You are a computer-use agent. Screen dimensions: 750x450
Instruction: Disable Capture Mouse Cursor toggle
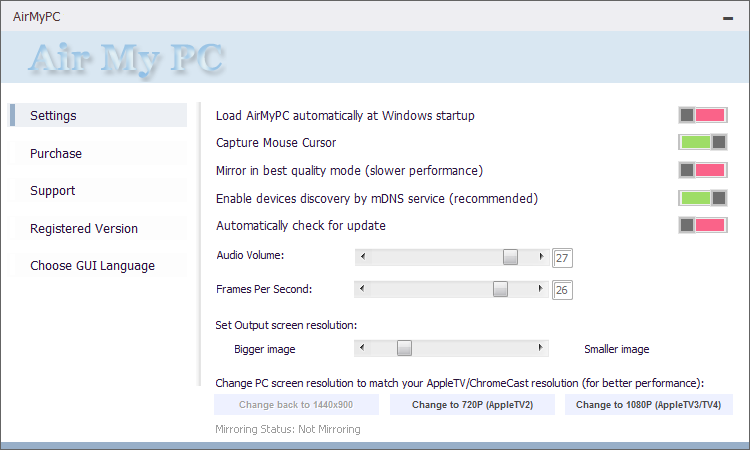tap(703, 142)
